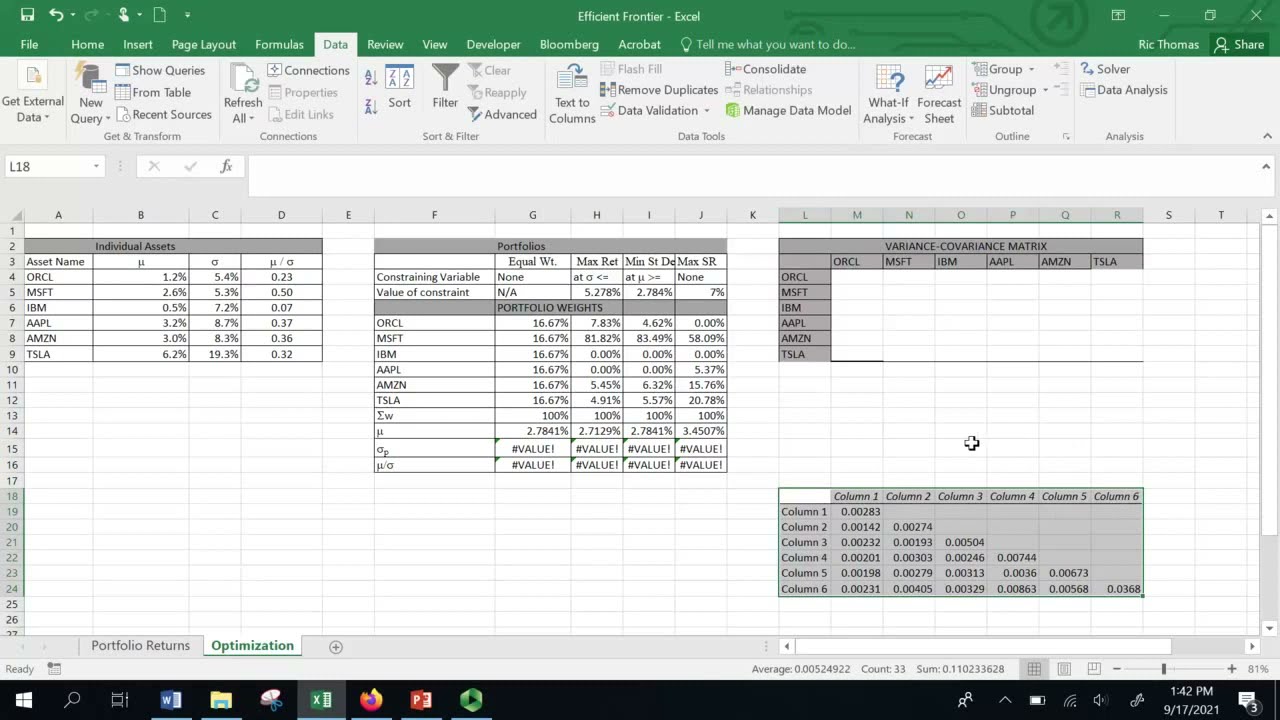Viewport: 1280px width, 720px height.
Task: Open Recent Sources
Action: coord(163,114)
